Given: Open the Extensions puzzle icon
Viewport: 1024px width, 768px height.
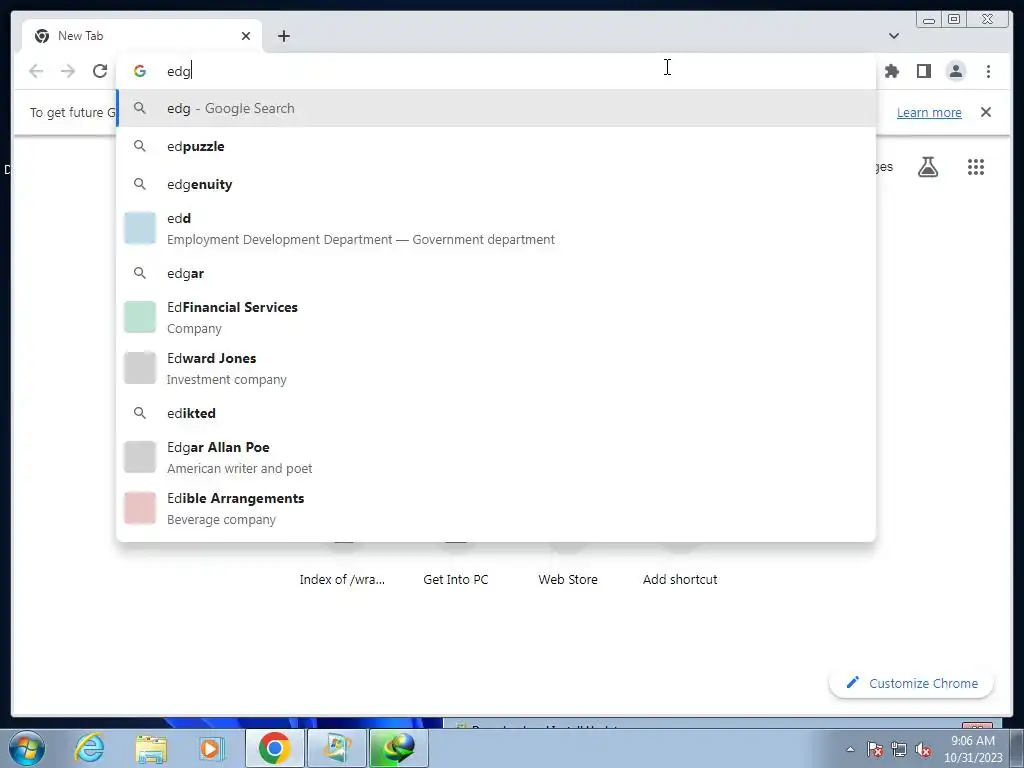Looking at the screenshot, I should coord(891,71).
